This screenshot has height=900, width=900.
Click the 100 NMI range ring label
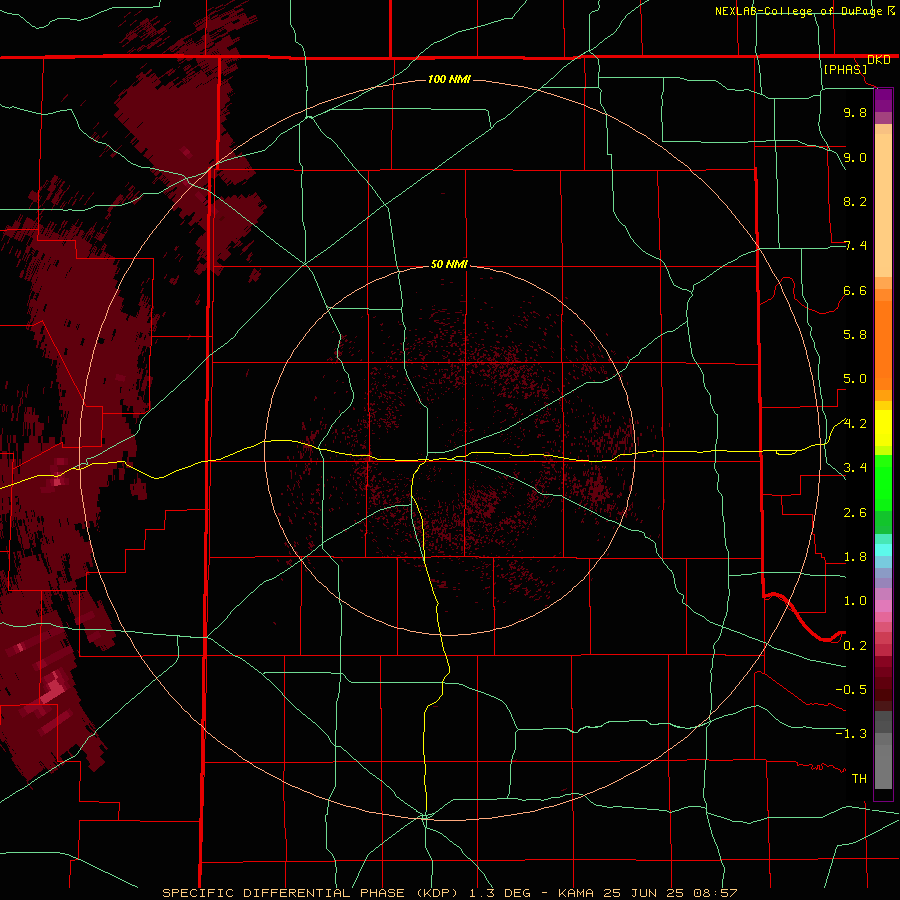pos(449,79)
